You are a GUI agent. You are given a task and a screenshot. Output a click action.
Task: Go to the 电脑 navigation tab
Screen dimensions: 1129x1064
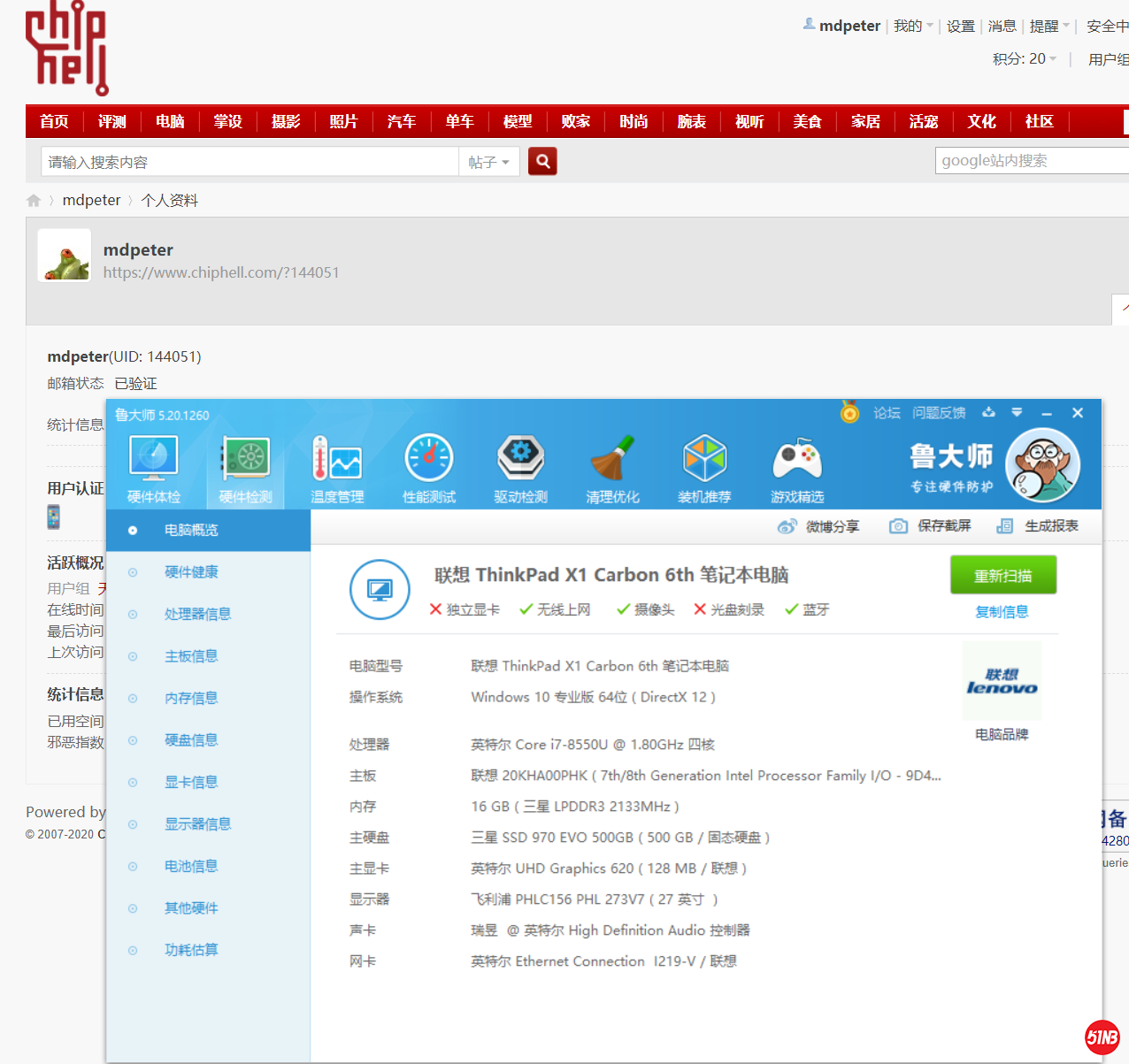170,121
